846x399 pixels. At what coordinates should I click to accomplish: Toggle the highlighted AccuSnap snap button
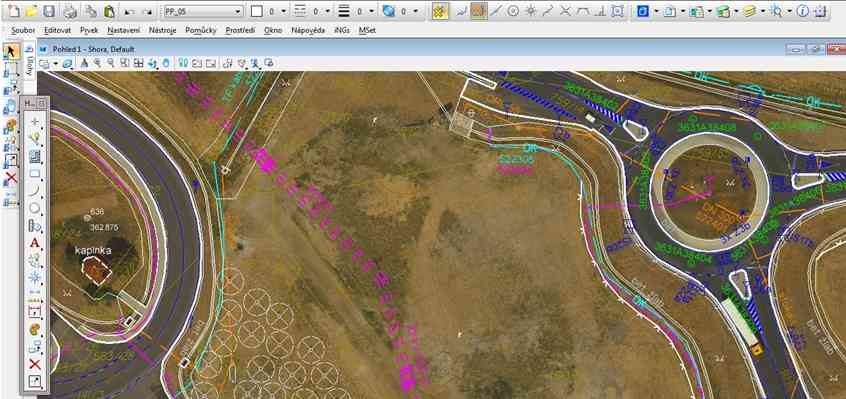[440, 11]
